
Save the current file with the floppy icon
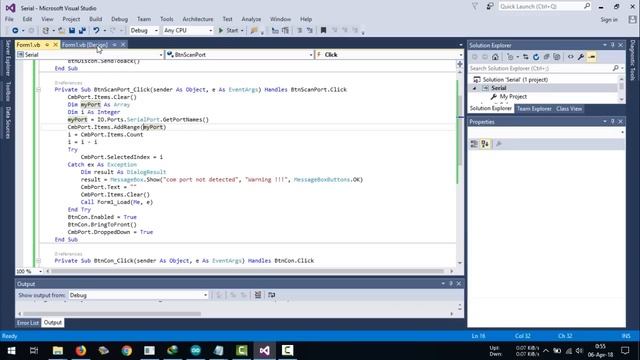point(72,31)
